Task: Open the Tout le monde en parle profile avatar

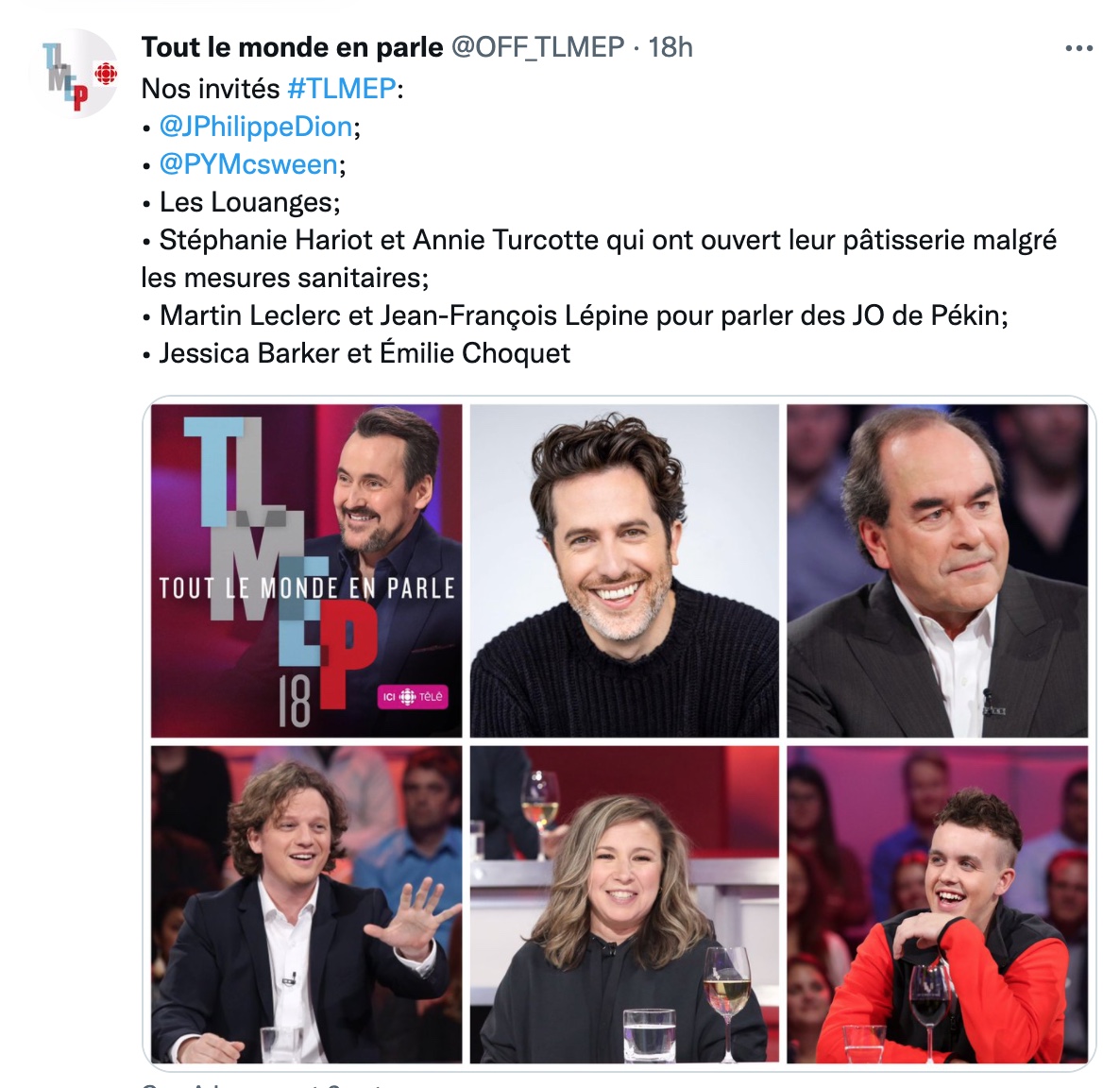Action: pyautogui.click(x=73, y=74)
